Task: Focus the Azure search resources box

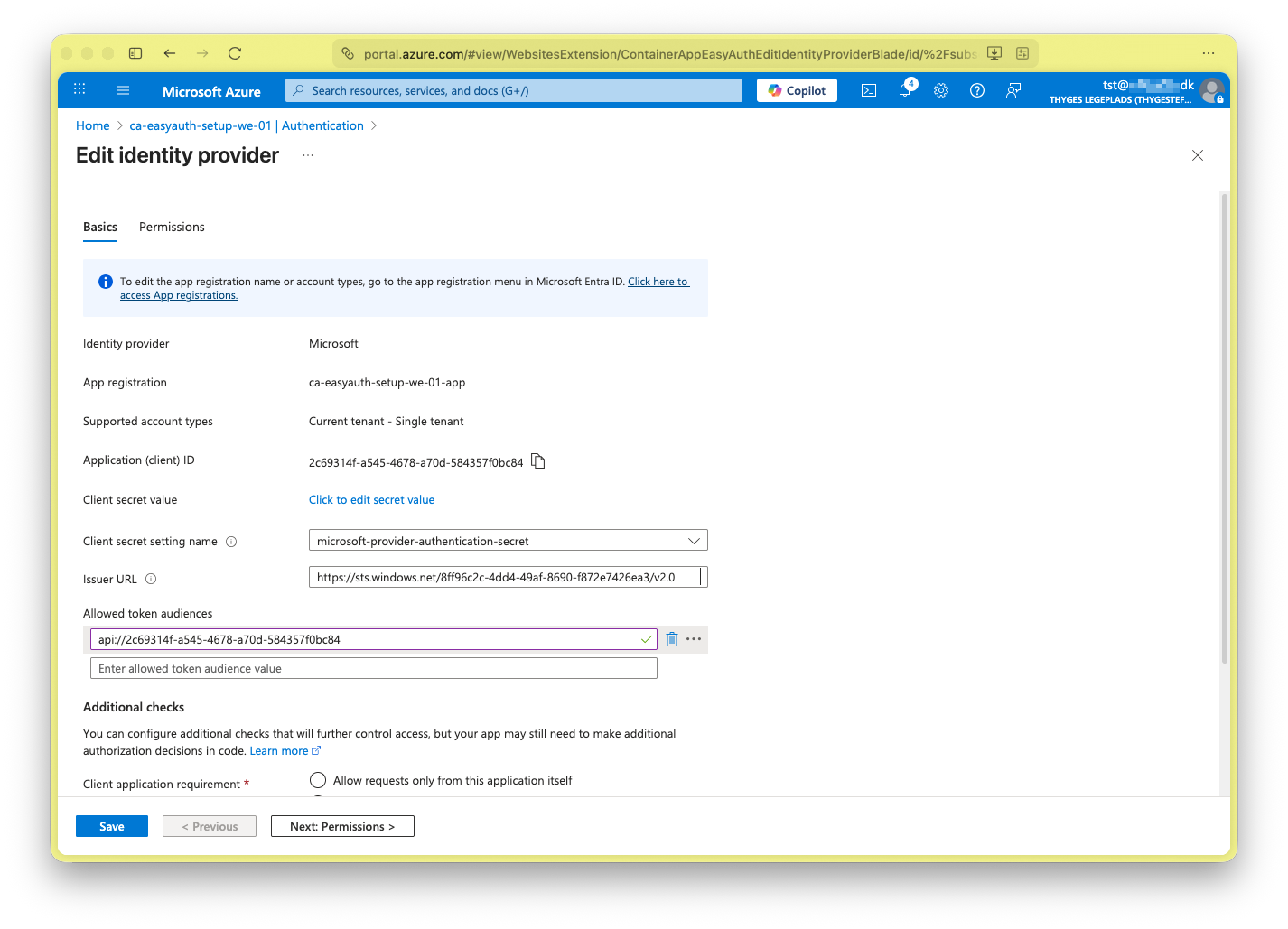Action: pos(514,90)
